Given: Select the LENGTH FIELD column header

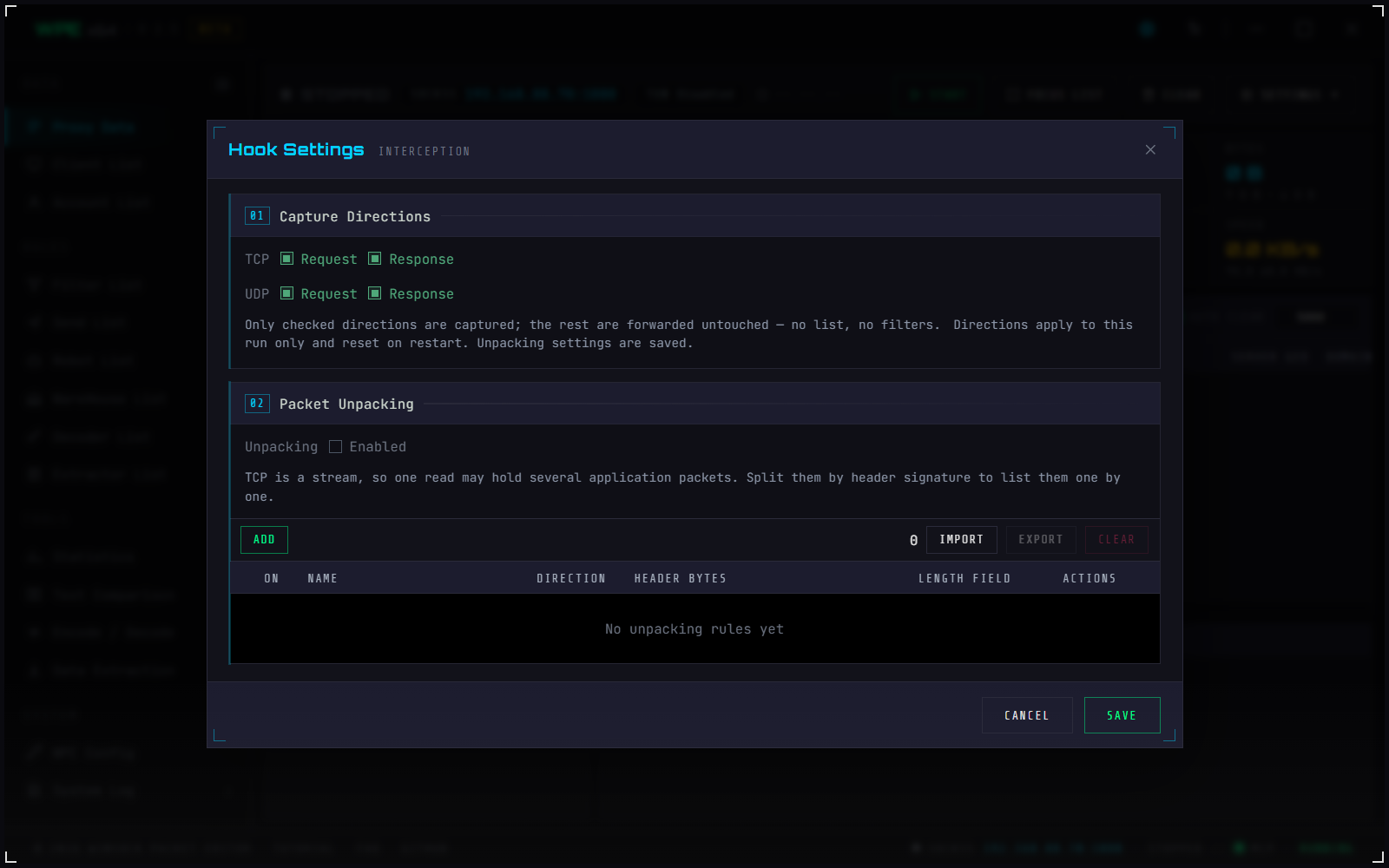Looking at the screenshot, I should [964, 578].
